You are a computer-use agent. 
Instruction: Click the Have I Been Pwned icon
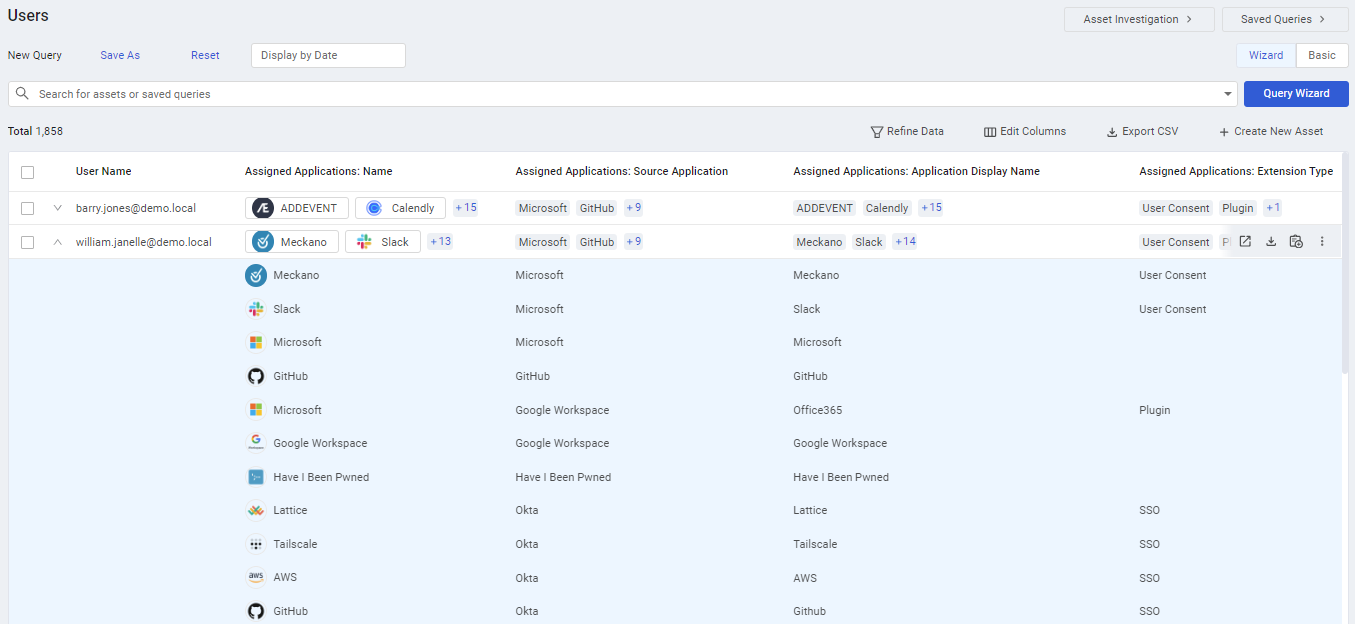256,477
